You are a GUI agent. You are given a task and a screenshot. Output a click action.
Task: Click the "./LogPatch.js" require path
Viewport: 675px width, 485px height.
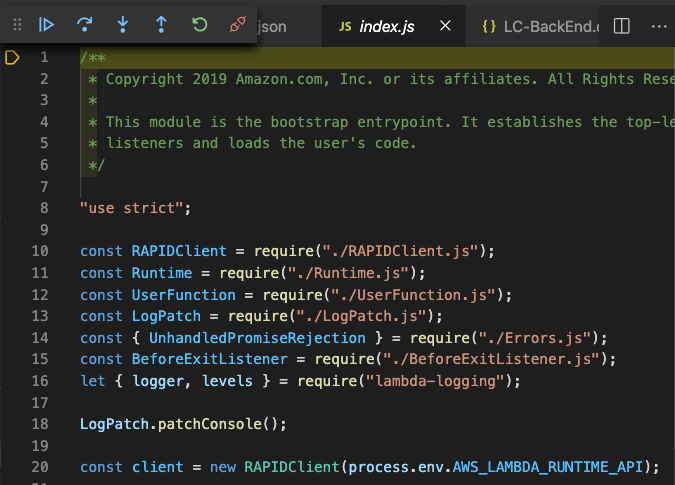[x=362, y=316]
